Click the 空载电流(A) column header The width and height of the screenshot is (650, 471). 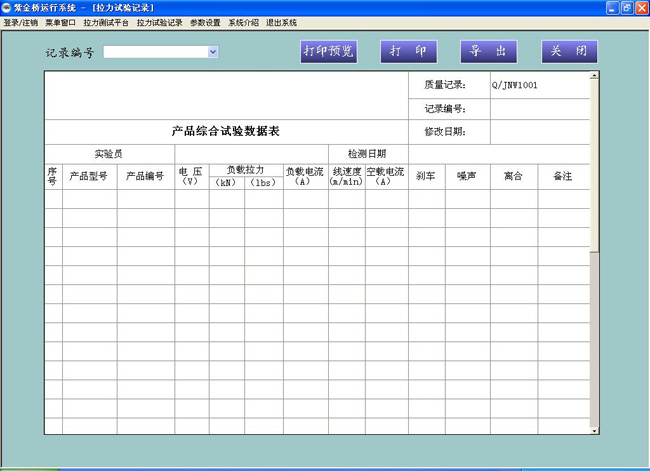pyautogui.click(x=386, y=177)
